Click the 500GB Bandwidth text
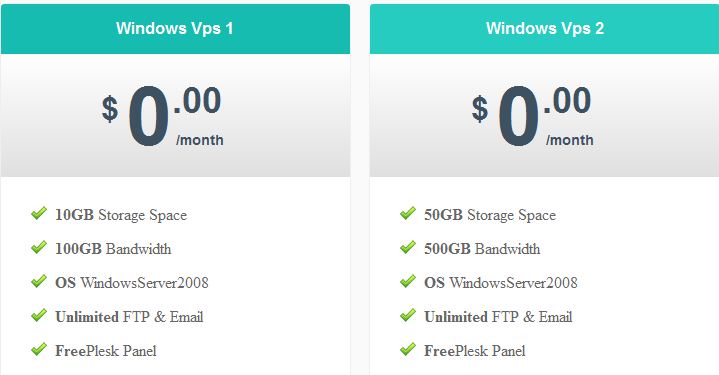The image size is (719, 375). point(482,249)
